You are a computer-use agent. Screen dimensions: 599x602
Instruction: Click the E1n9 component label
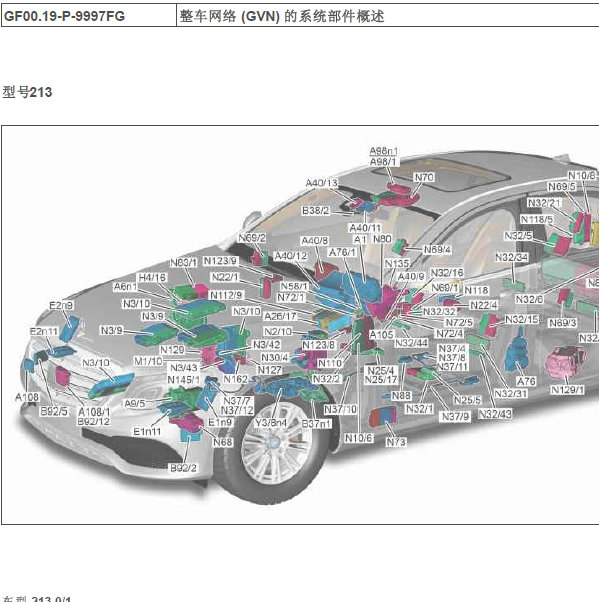[220, 422]
